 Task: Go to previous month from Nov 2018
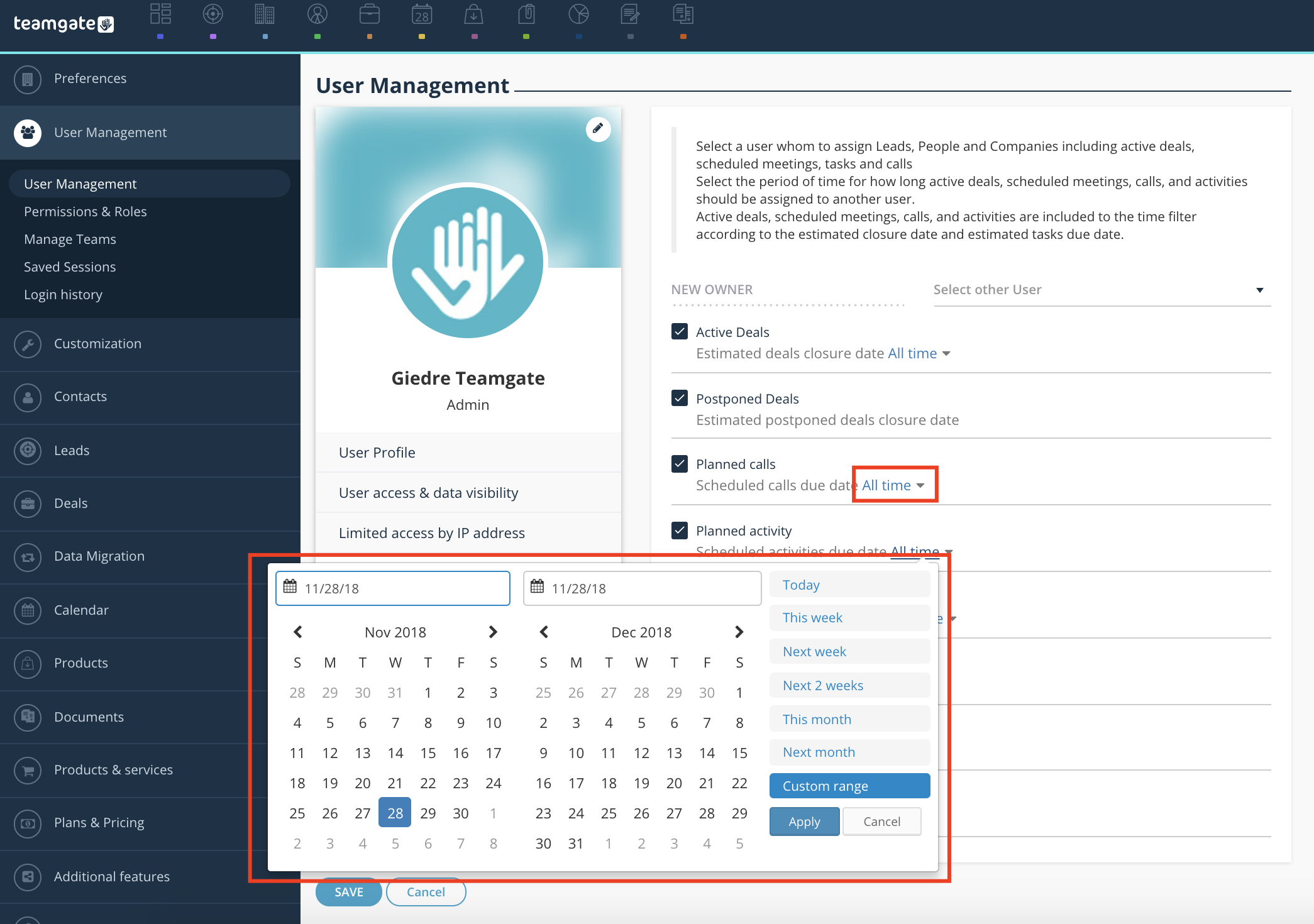tap(298, 632)
